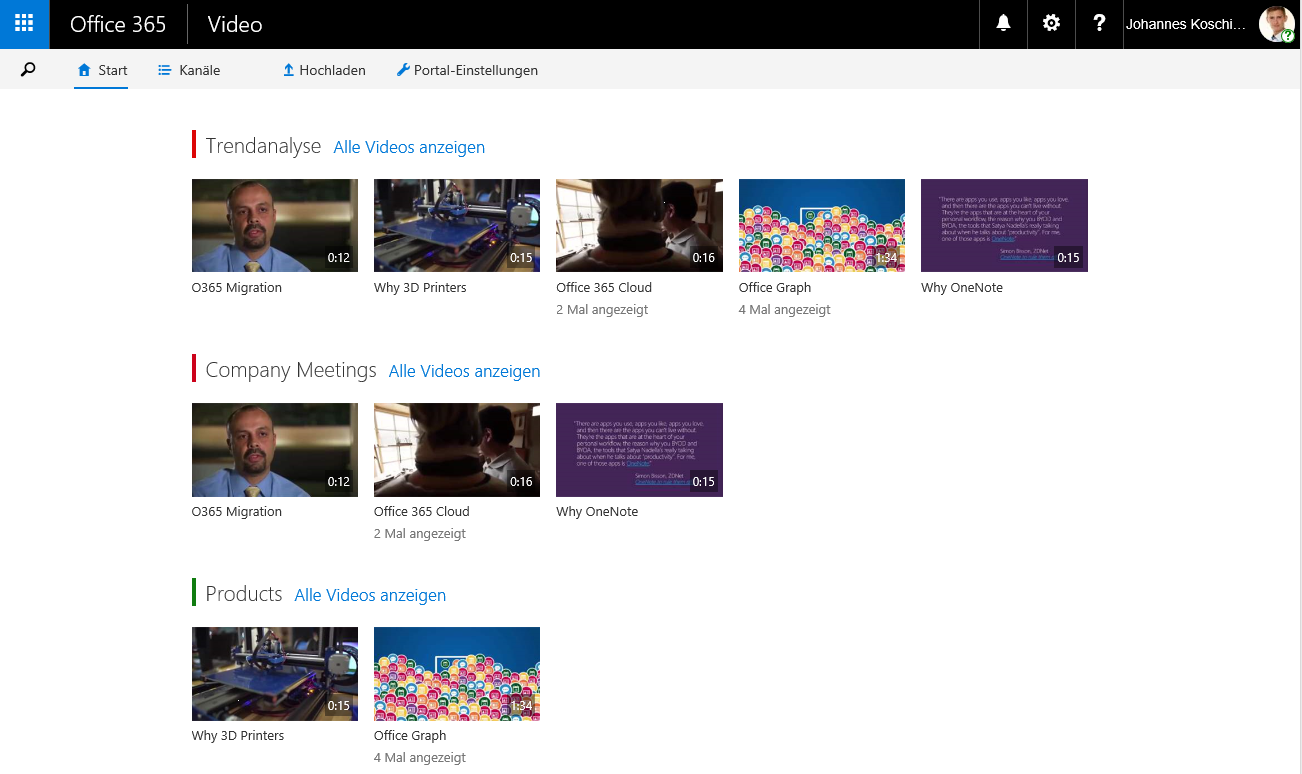The height and width of the screenshot is (774, 1302).
Task: Click O365 Migration title under Trendanalyse
Action: pyautogui.click(x=237, y=288)
